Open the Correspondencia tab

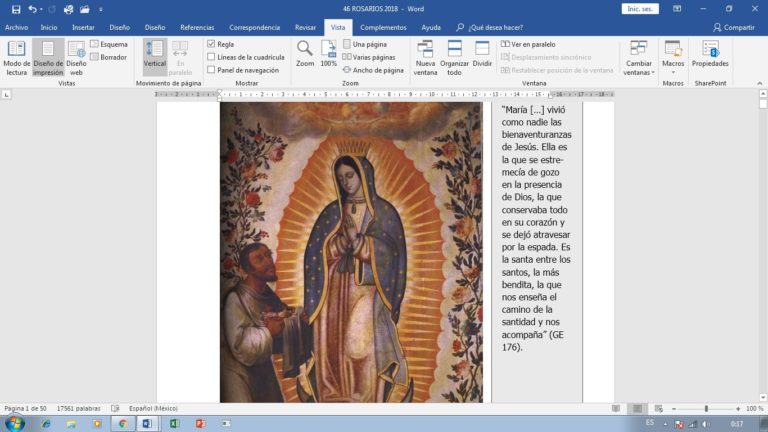click(255, 27)
